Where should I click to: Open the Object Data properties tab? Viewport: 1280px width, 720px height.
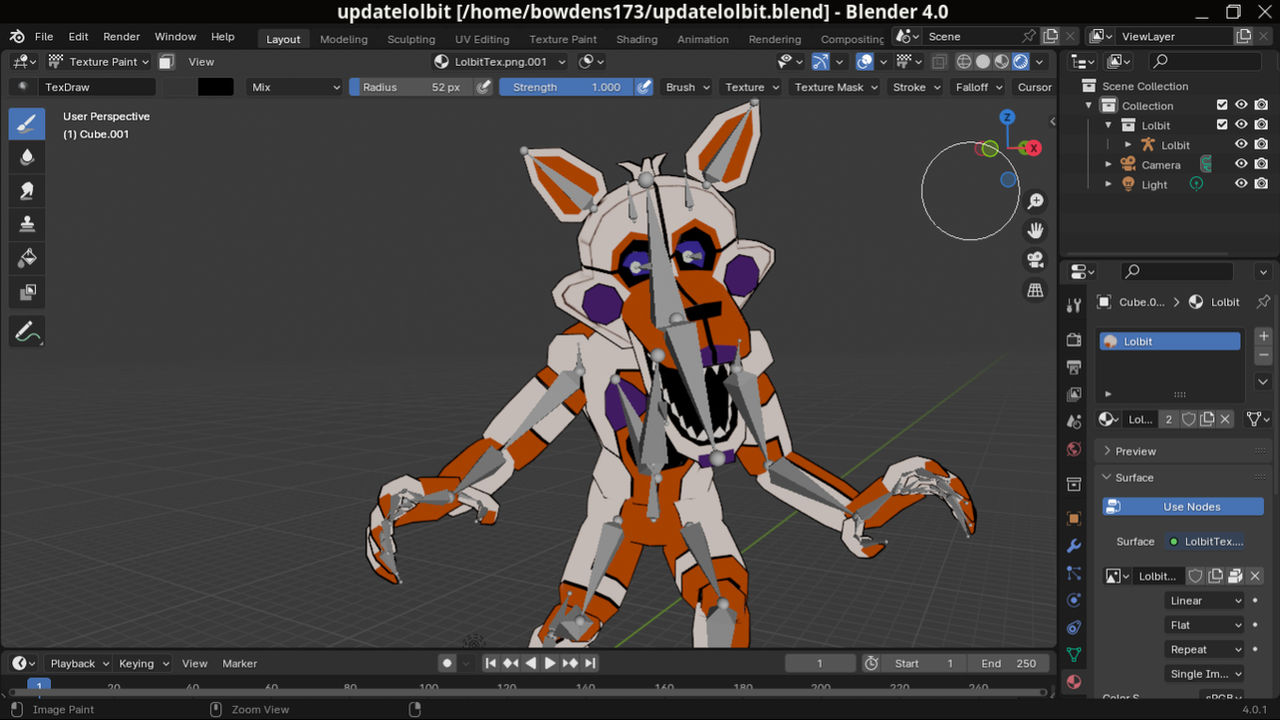click(1074, 655)
